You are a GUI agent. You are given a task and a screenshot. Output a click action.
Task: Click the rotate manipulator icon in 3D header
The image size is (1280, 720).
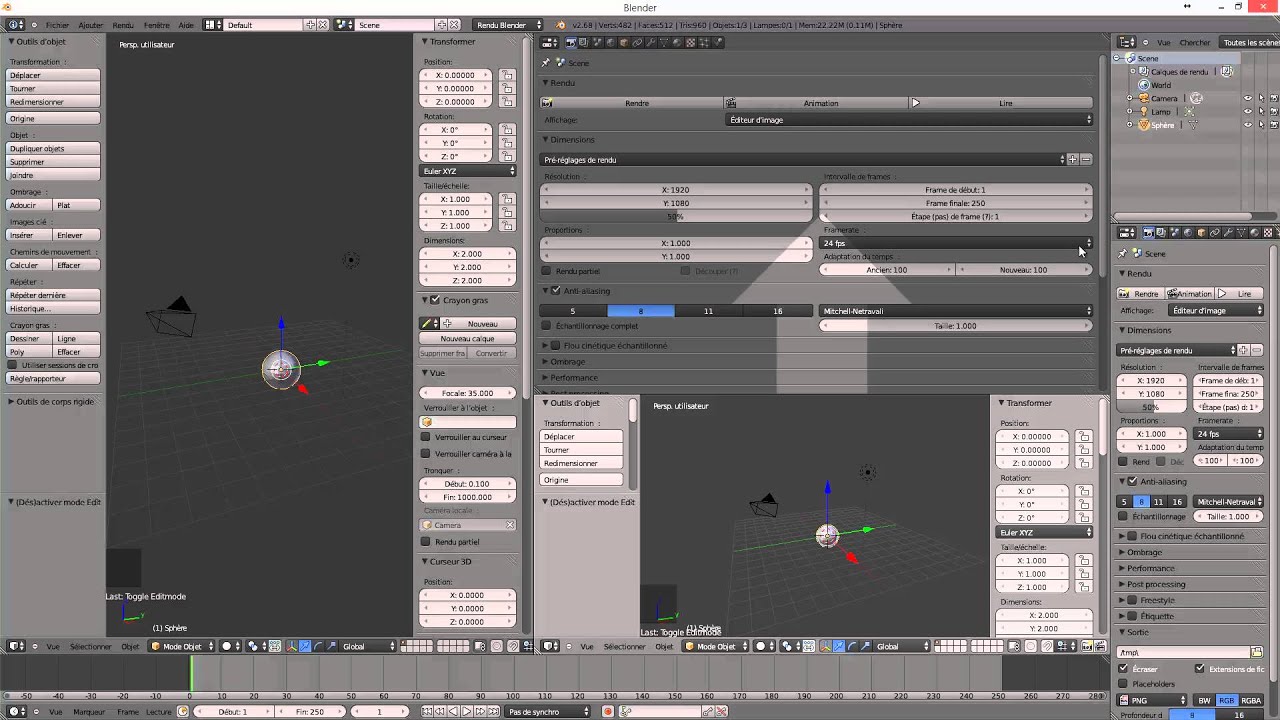[318, 646]
